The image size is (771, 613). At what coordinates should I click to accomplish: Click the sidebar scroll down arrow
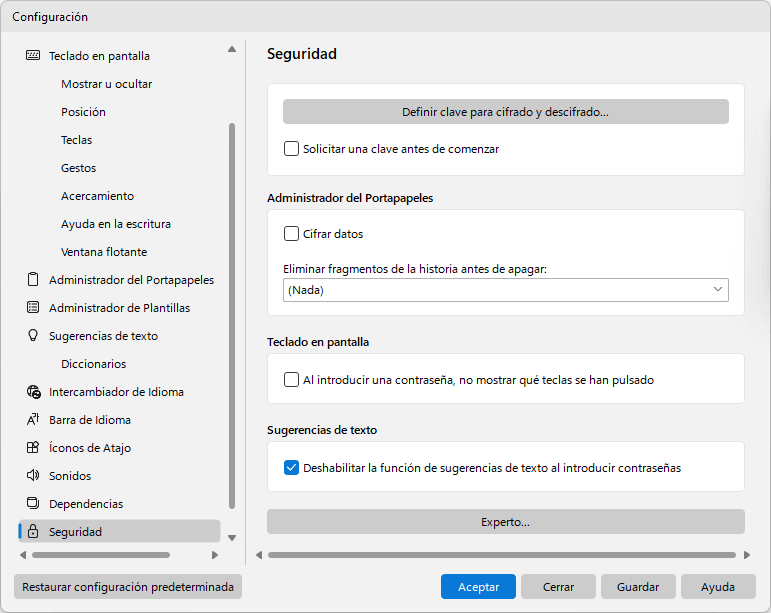(232, 538)
